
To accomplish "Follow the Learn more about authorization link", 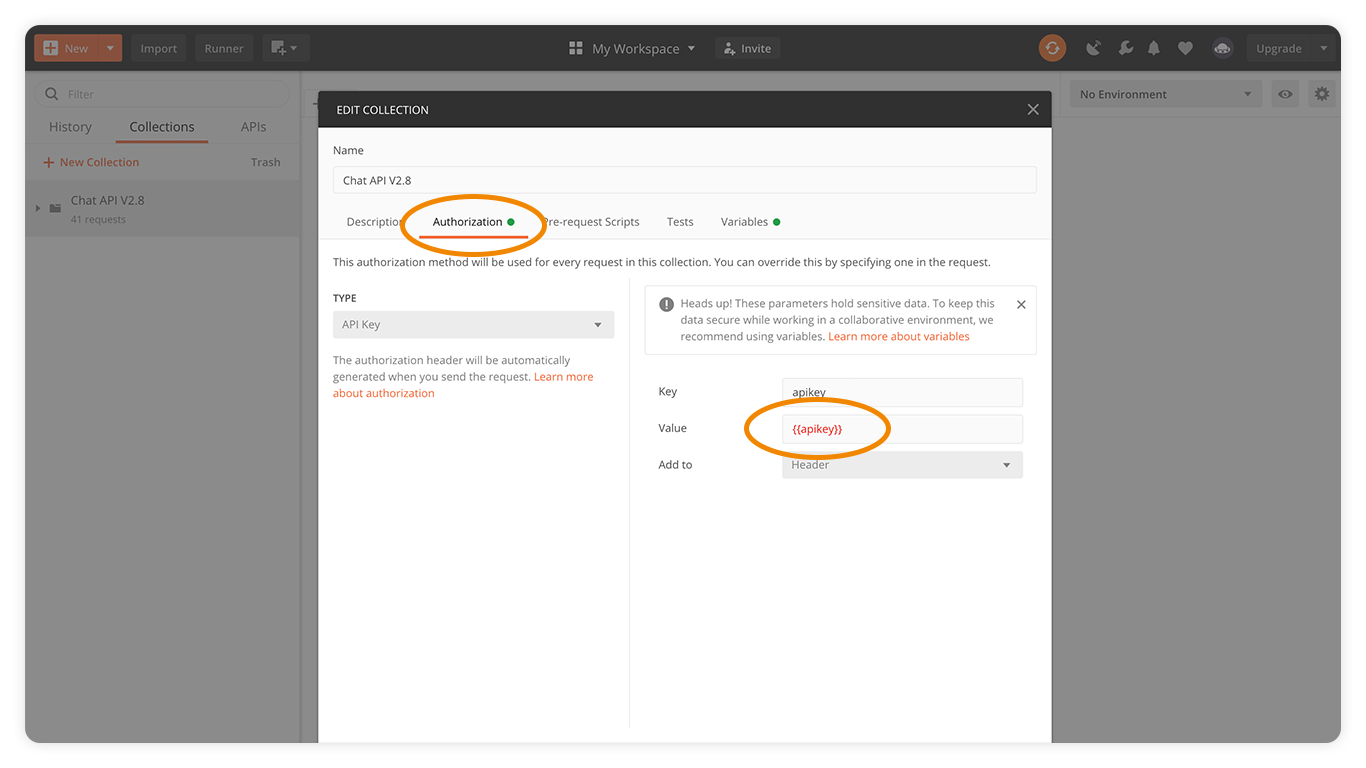I will pos(463,385).
